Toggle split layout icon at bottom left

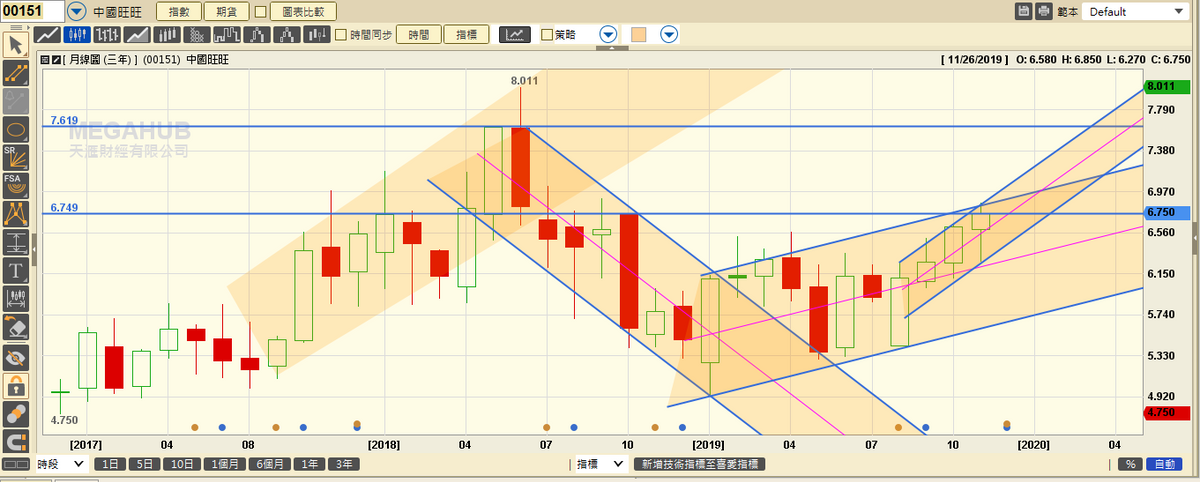15,464
